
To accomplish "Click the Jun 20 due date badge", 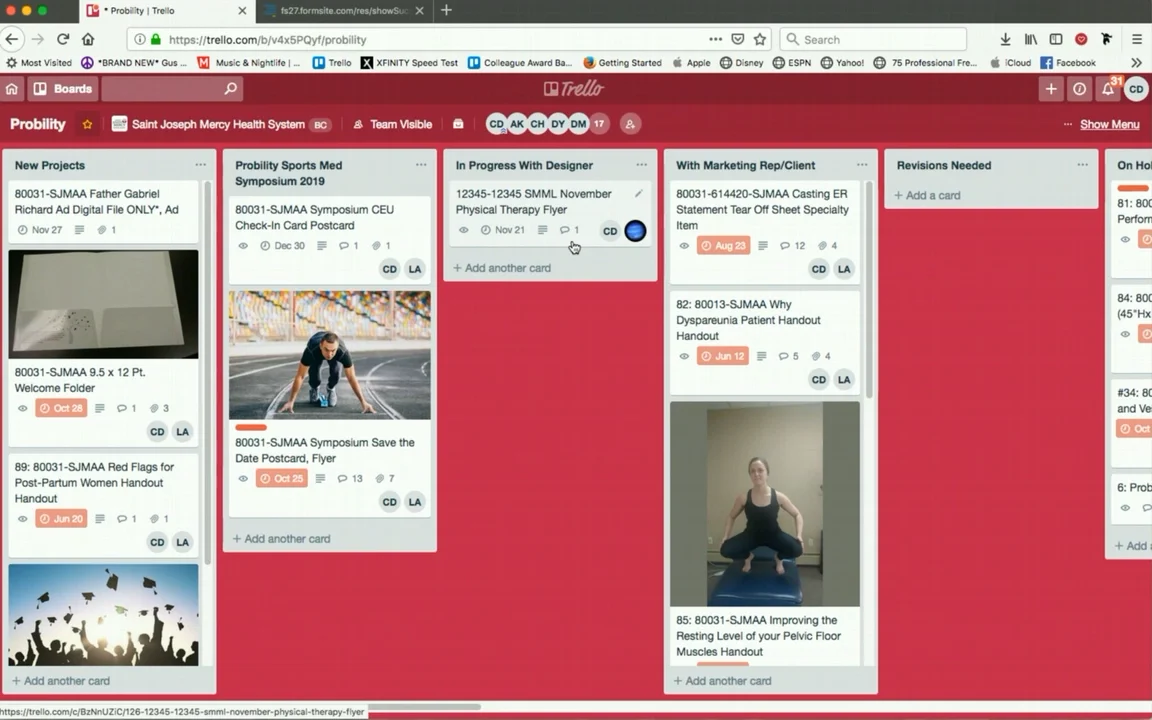I will pos(61,519).
